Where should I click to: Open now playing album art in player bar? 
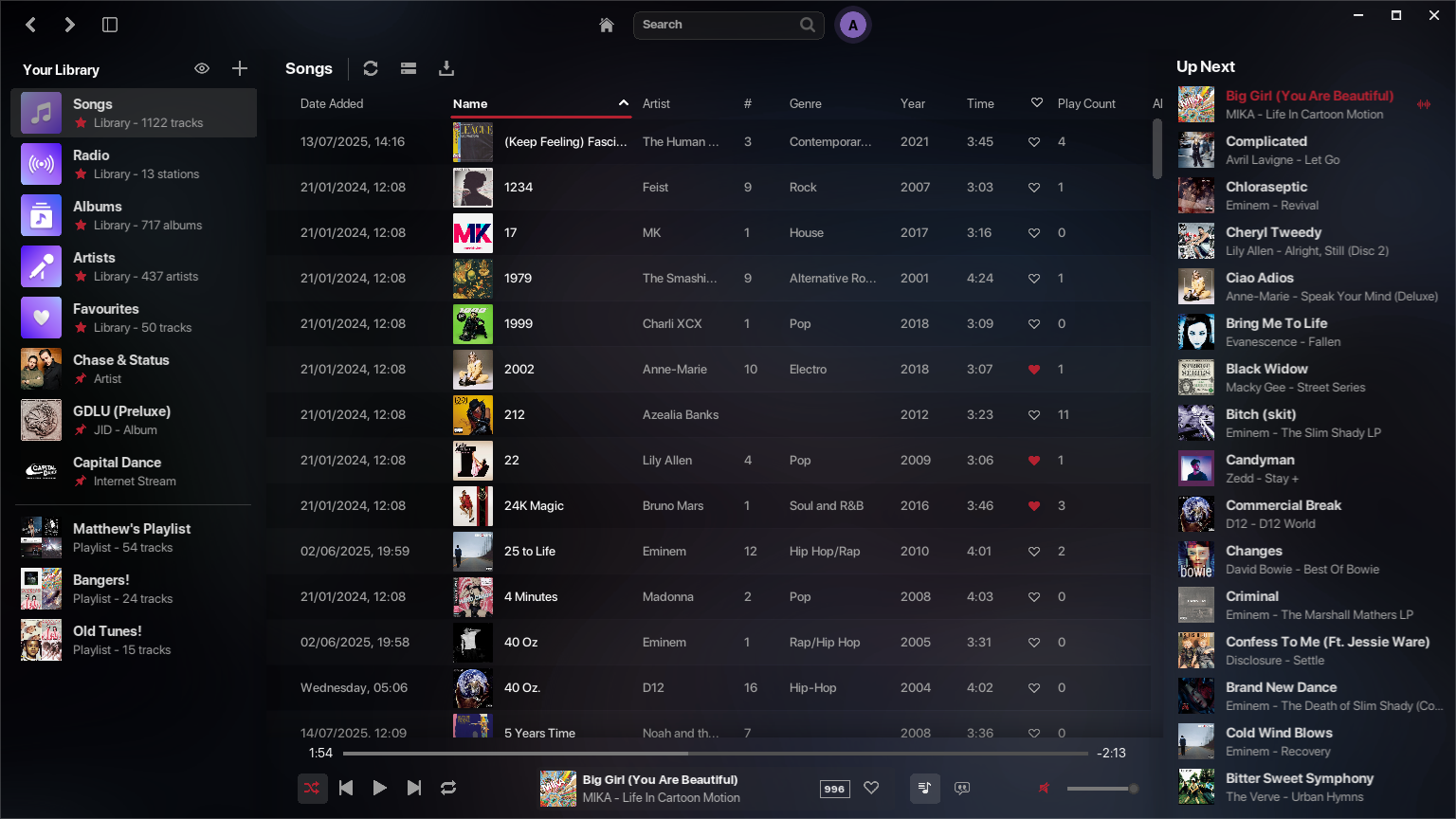(558, 788)
